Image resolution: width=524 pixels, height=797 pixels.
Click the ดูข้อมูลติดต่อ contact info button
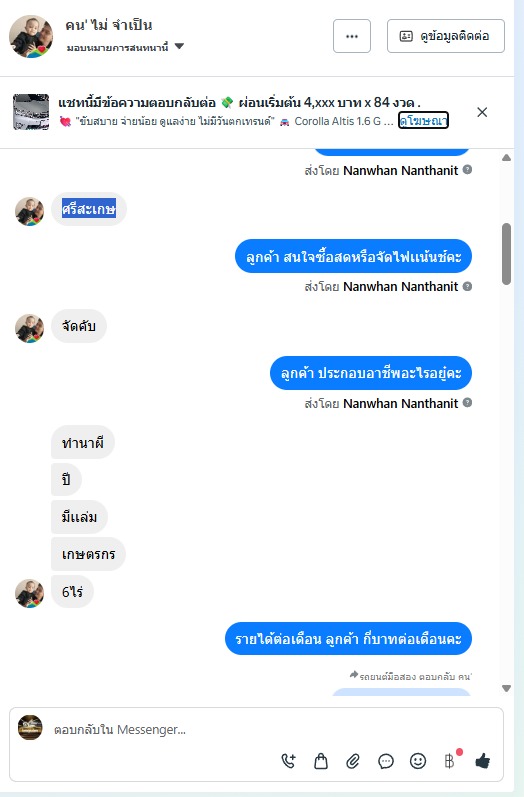446,36
